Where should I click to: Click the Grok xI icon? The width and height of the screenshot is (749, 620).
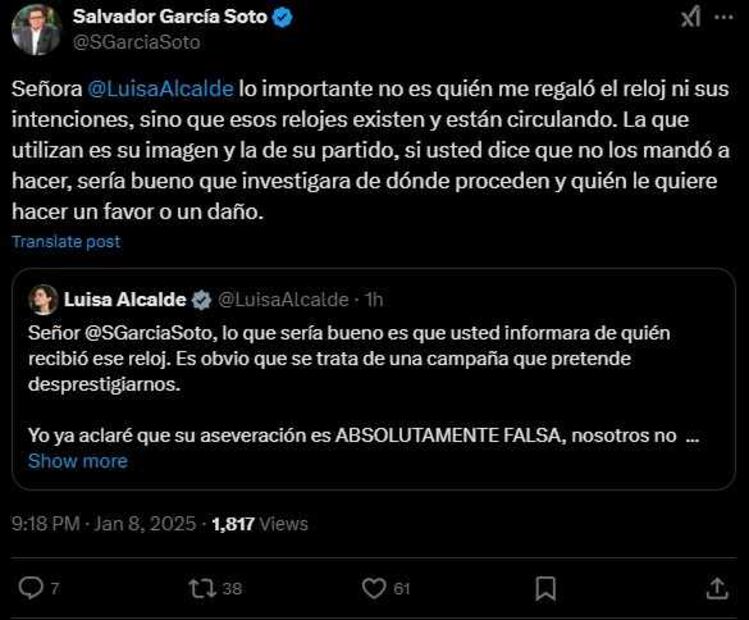tap(690, 19)
